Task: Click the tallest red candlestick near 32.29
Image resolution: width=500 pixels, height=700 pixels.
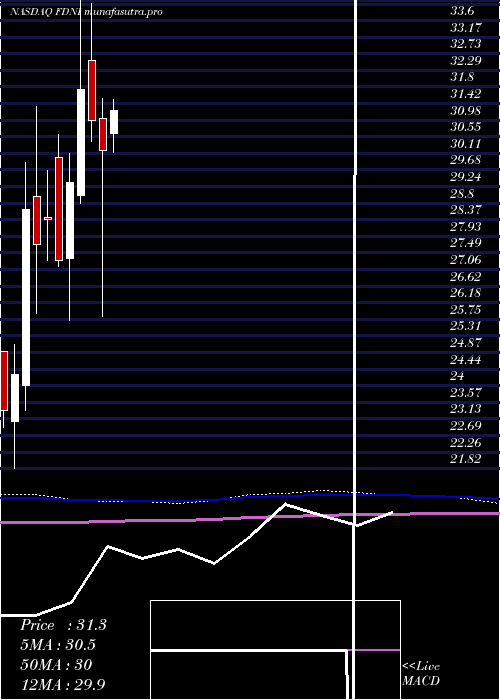Action: click(92, 90)
